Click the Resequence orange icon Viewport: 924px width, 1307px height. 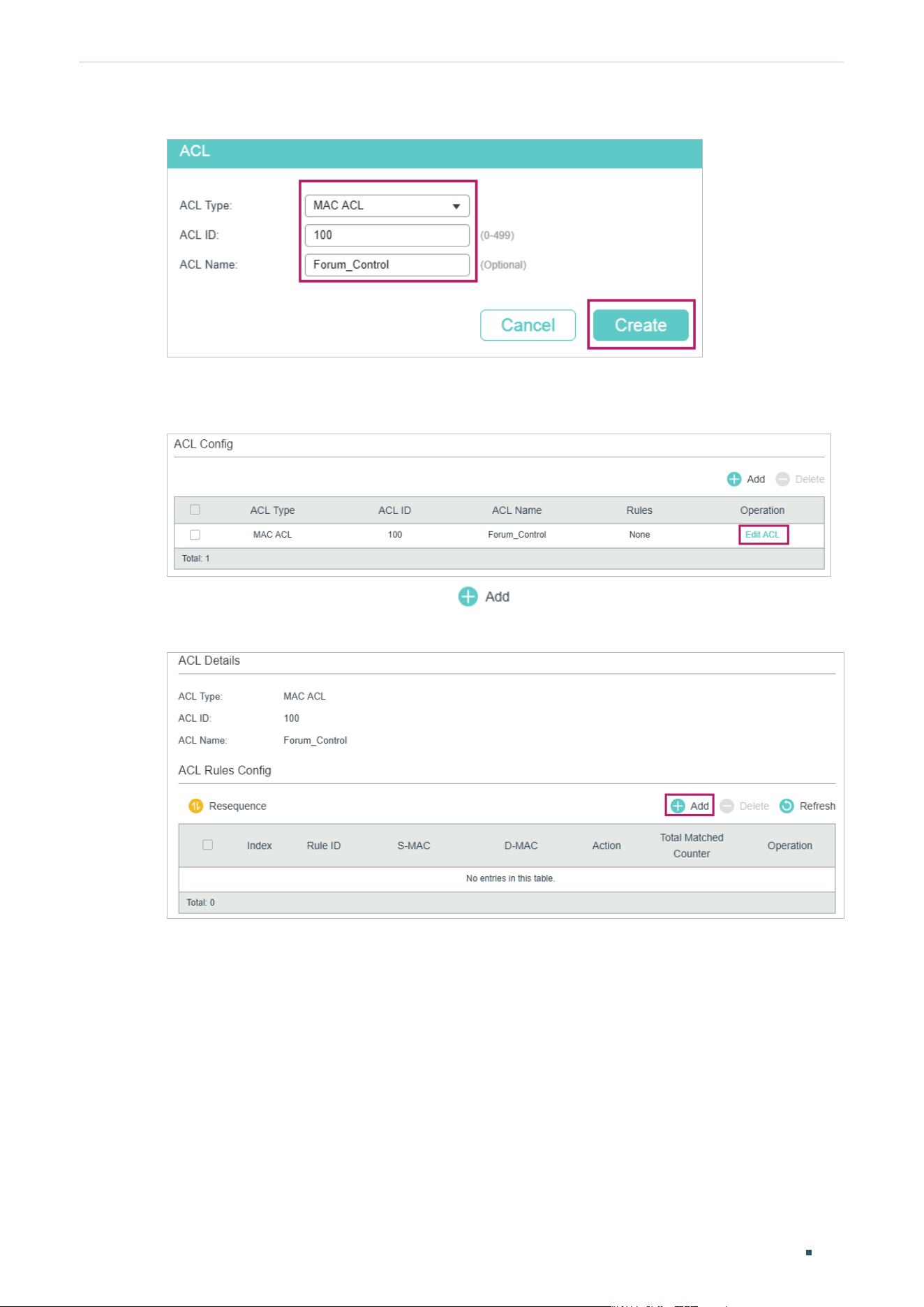click(x=195, y=806)
